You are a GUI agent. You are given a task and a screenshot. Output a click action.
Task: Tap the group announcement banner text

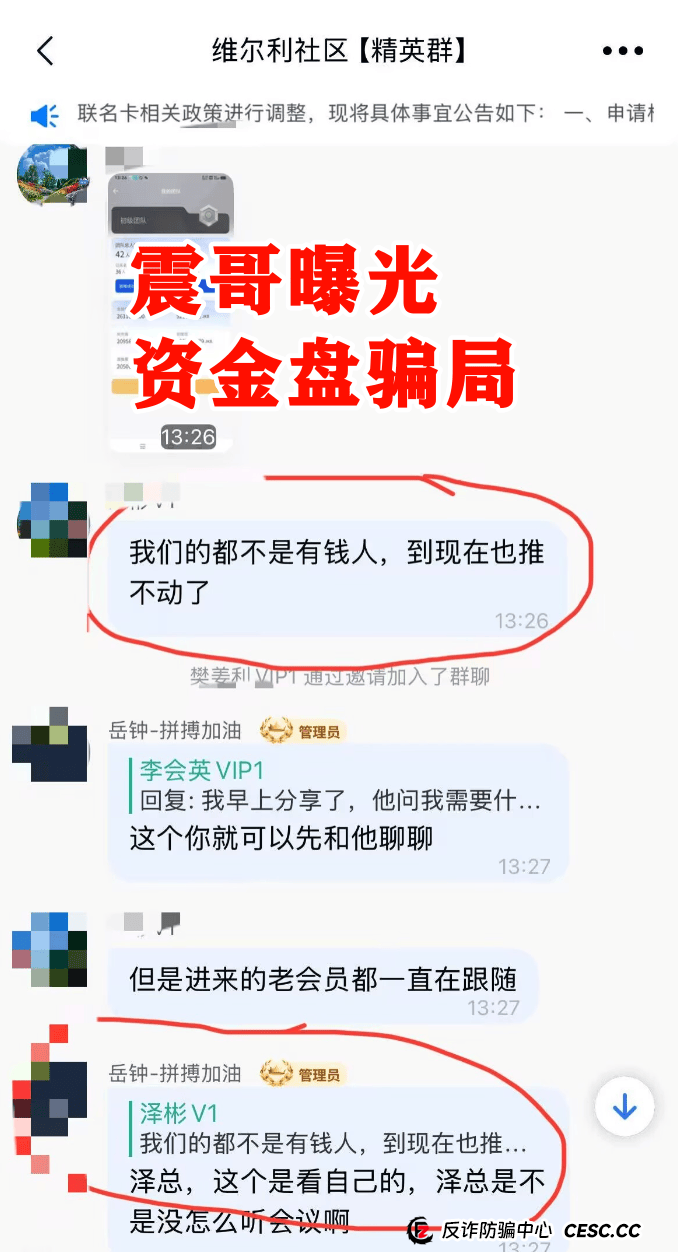366,114
